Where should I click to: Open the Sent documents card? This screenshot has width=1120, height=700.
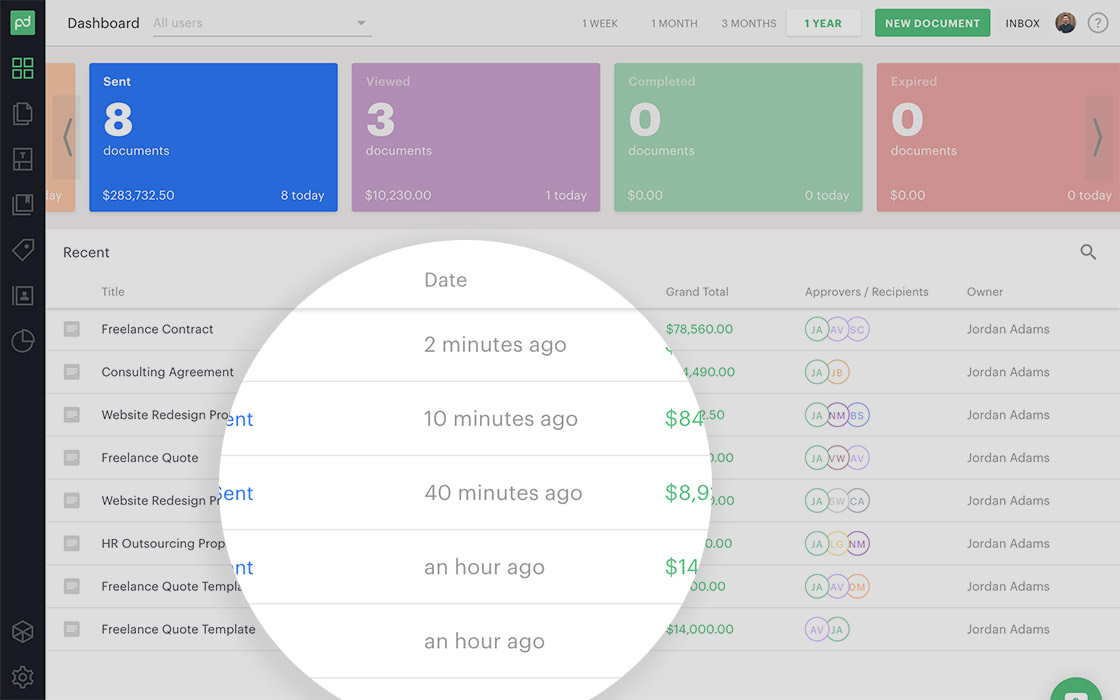point(214,137)
